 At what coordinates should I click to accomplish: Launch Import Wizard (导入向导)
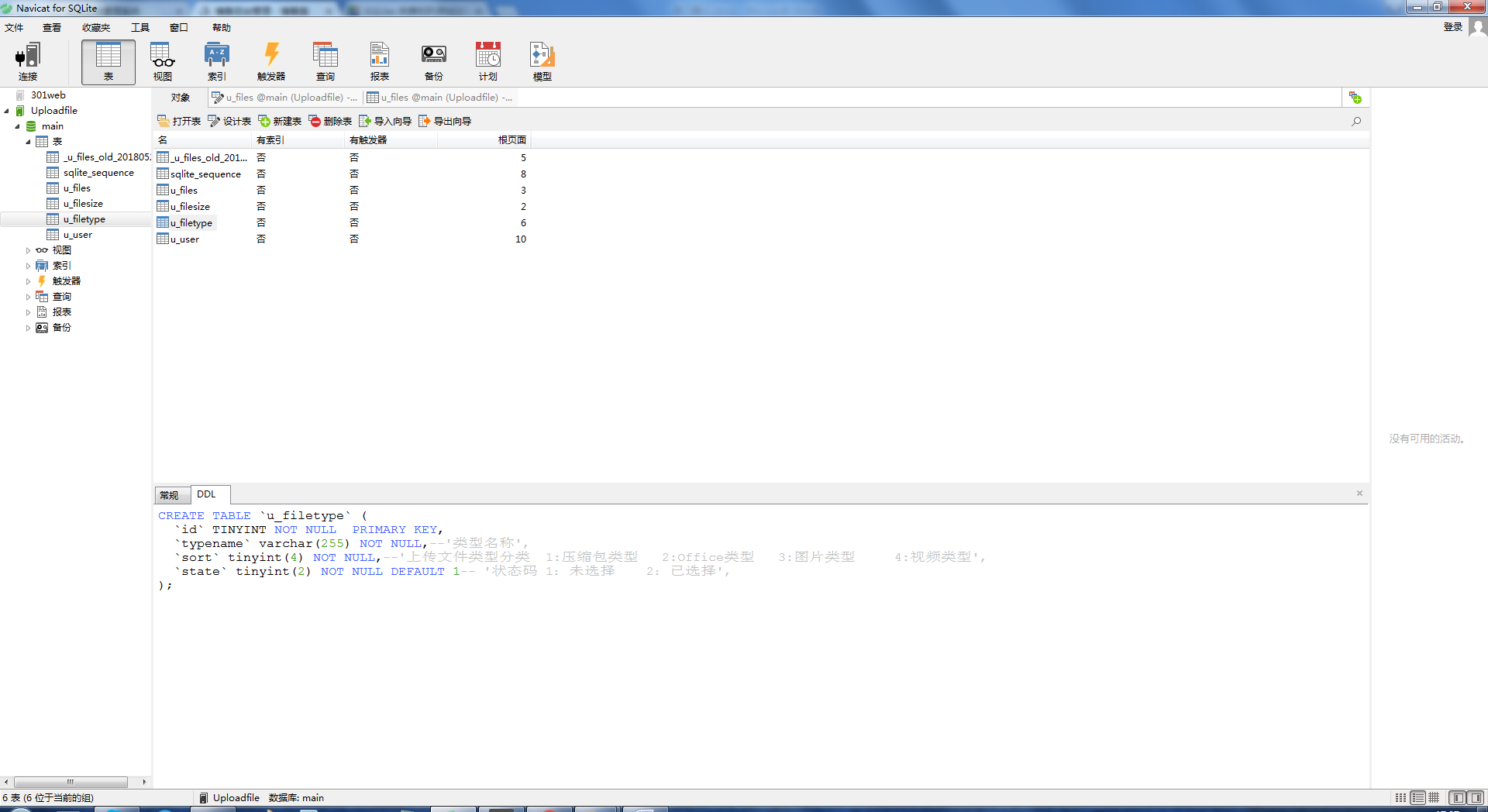(385, 121)
